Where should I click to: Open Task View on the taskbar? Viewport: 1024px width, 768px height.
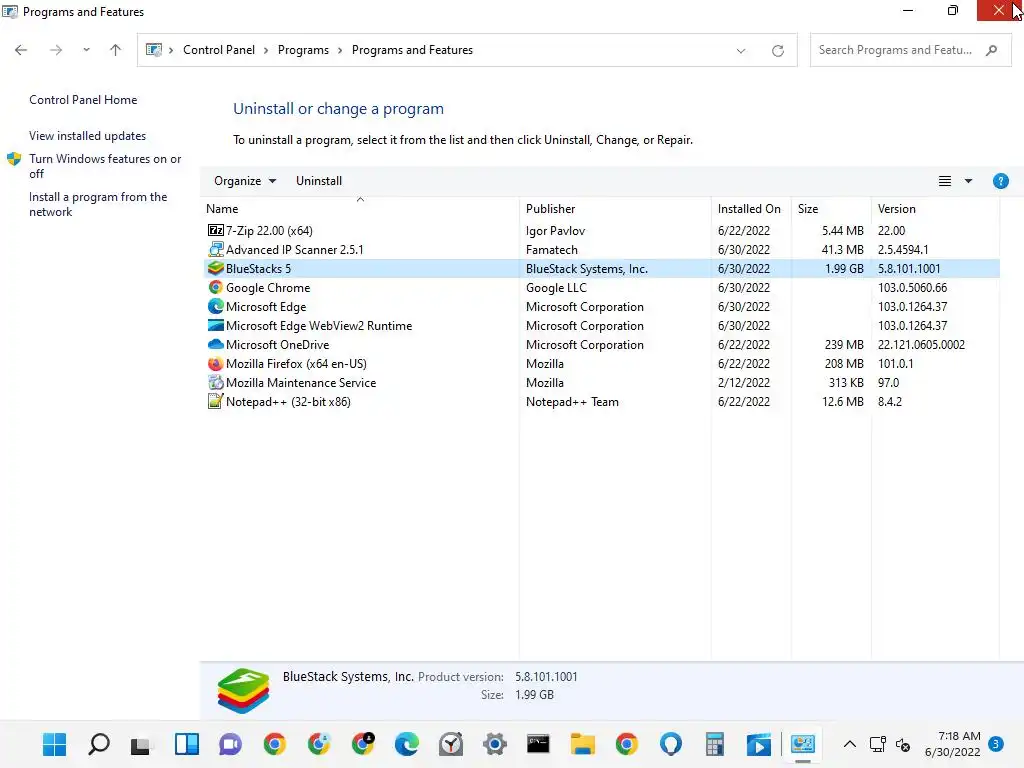[140, 744]
